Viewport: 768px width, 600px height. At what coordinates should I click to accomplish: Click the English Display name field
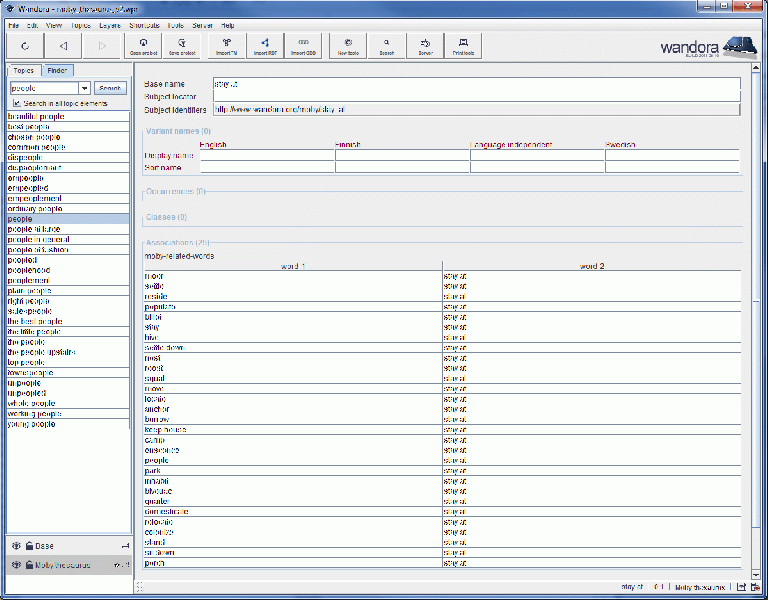[267, 155]
